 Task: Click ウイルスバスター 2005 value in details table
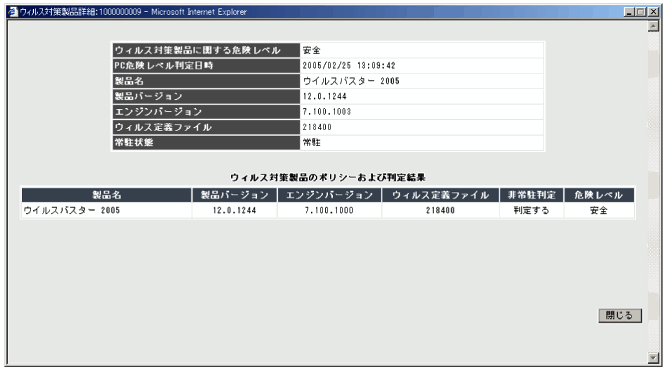tap(351, 81)
